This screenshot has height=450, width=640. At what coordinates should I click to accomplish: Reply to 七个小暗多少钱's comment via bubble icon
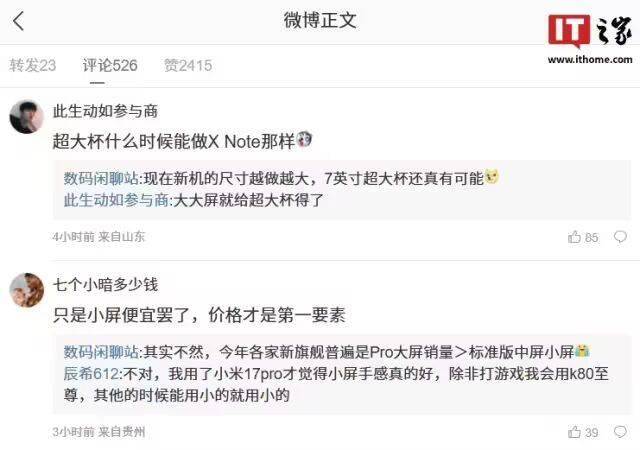point(620,432)
